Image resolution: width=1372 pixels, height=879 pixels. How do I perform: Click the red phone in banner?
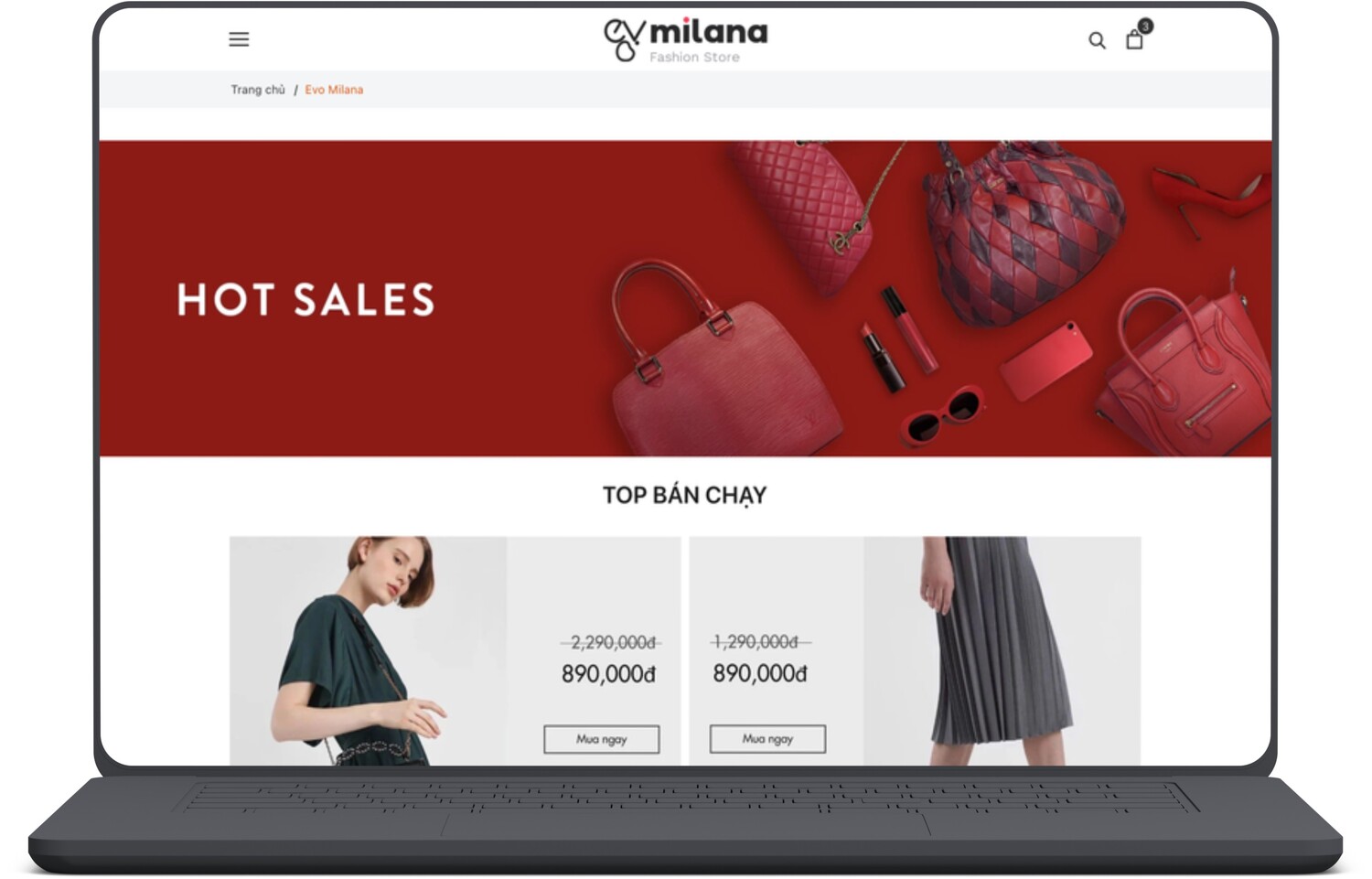[1046, 359]
